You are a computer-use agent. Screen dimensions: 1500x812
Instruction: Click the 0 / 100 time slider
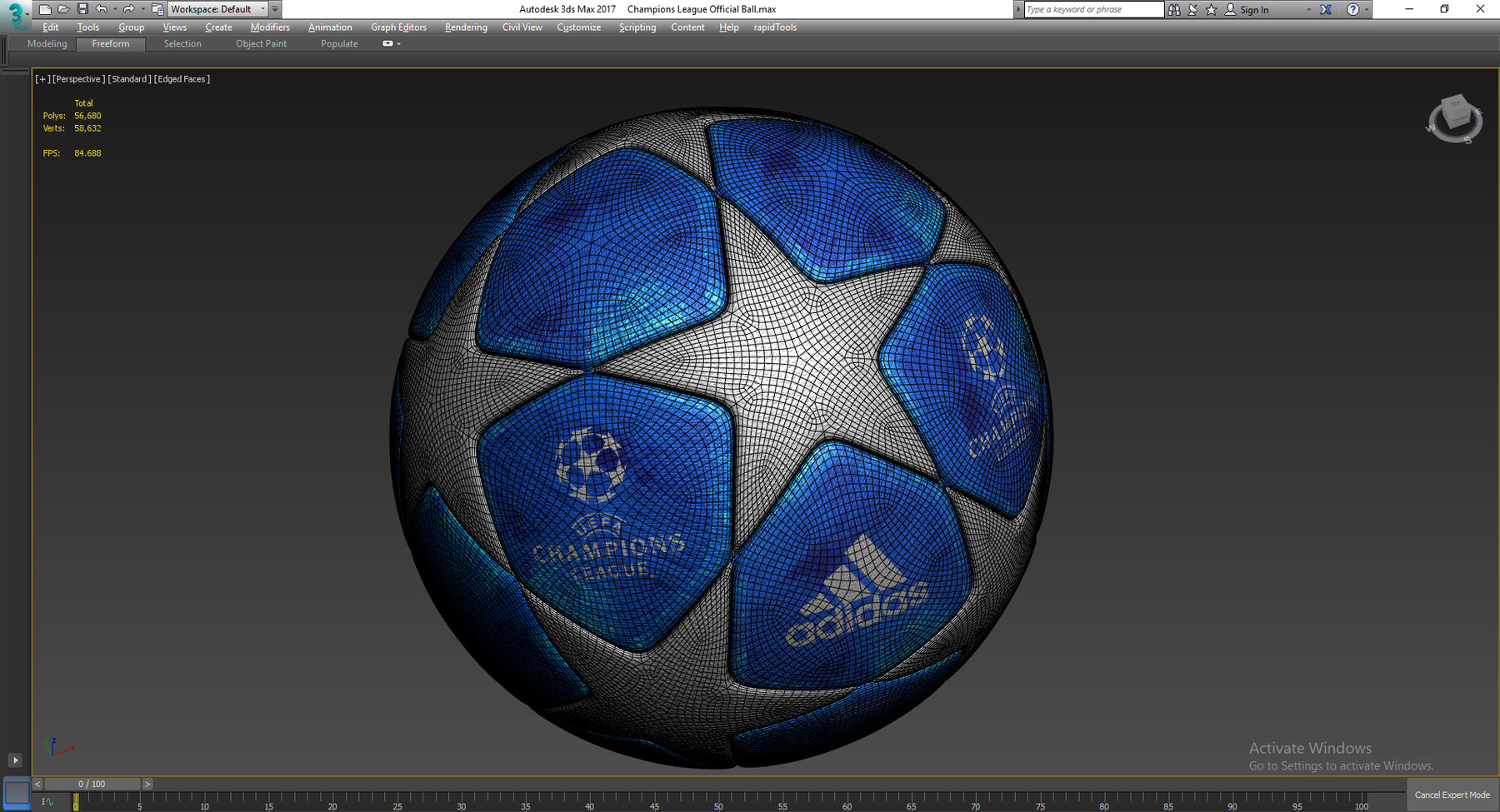pyautogui.click(x=92, y=784)
